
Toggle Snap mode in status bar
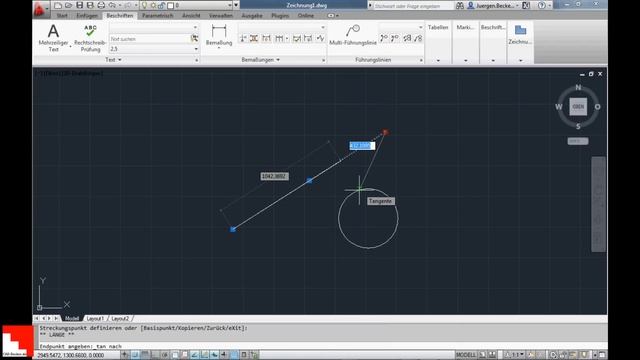[135, 355]
